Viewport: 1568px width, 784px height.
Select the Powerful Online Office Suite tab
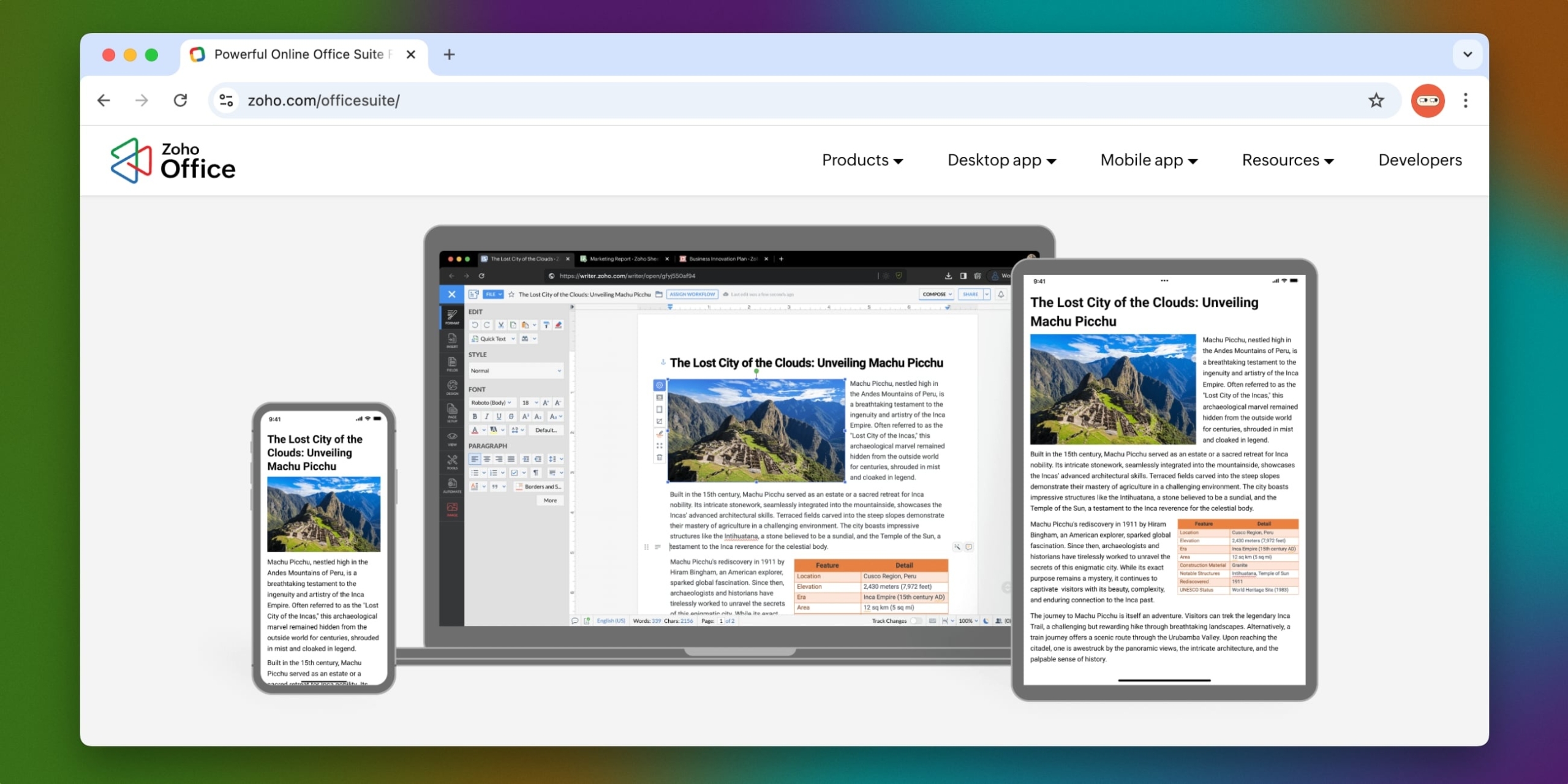304,55
